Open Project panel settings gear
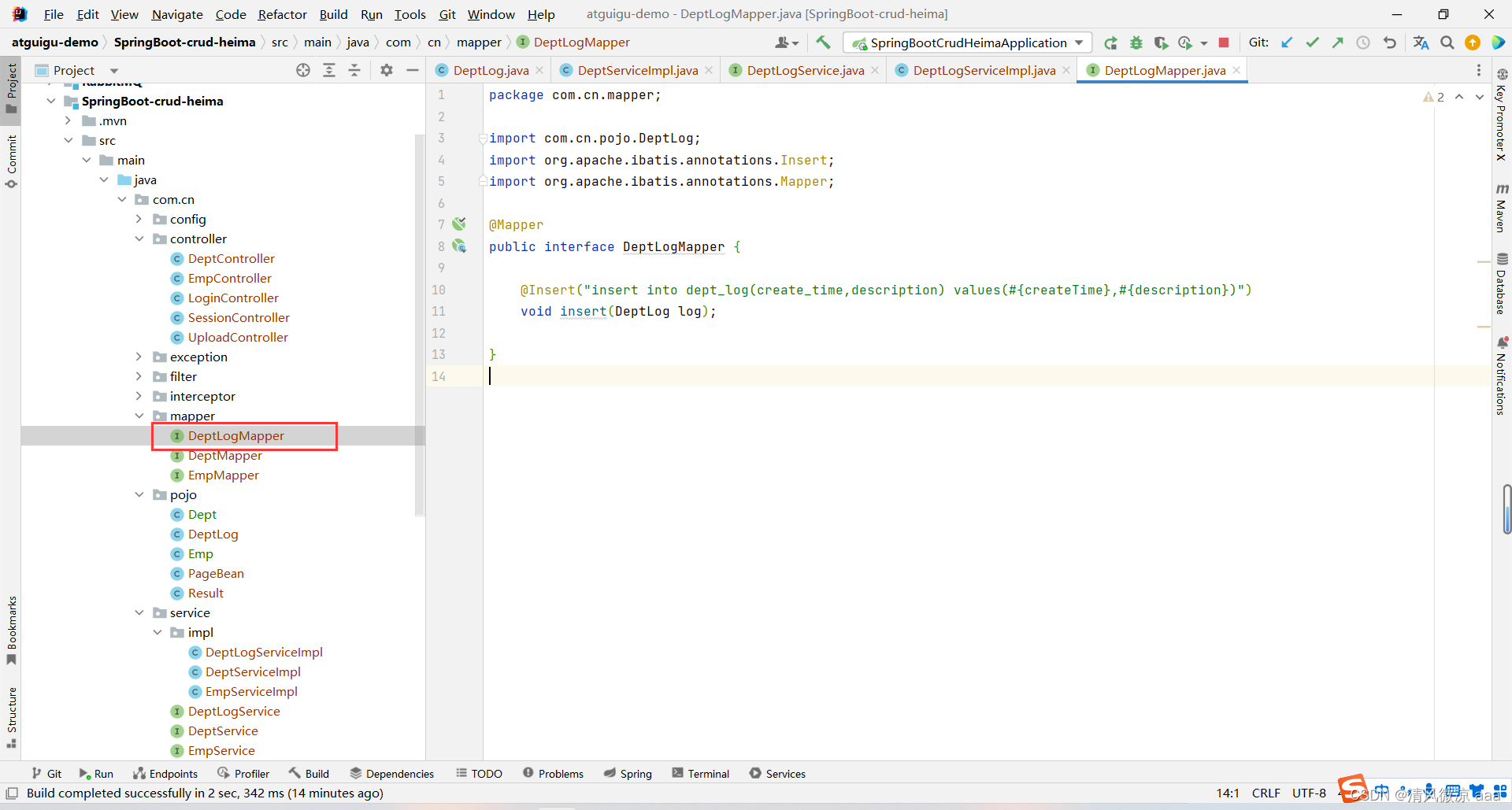This screenshot has width=1512, height=810. pyautogui.click(x=386, y=70)
